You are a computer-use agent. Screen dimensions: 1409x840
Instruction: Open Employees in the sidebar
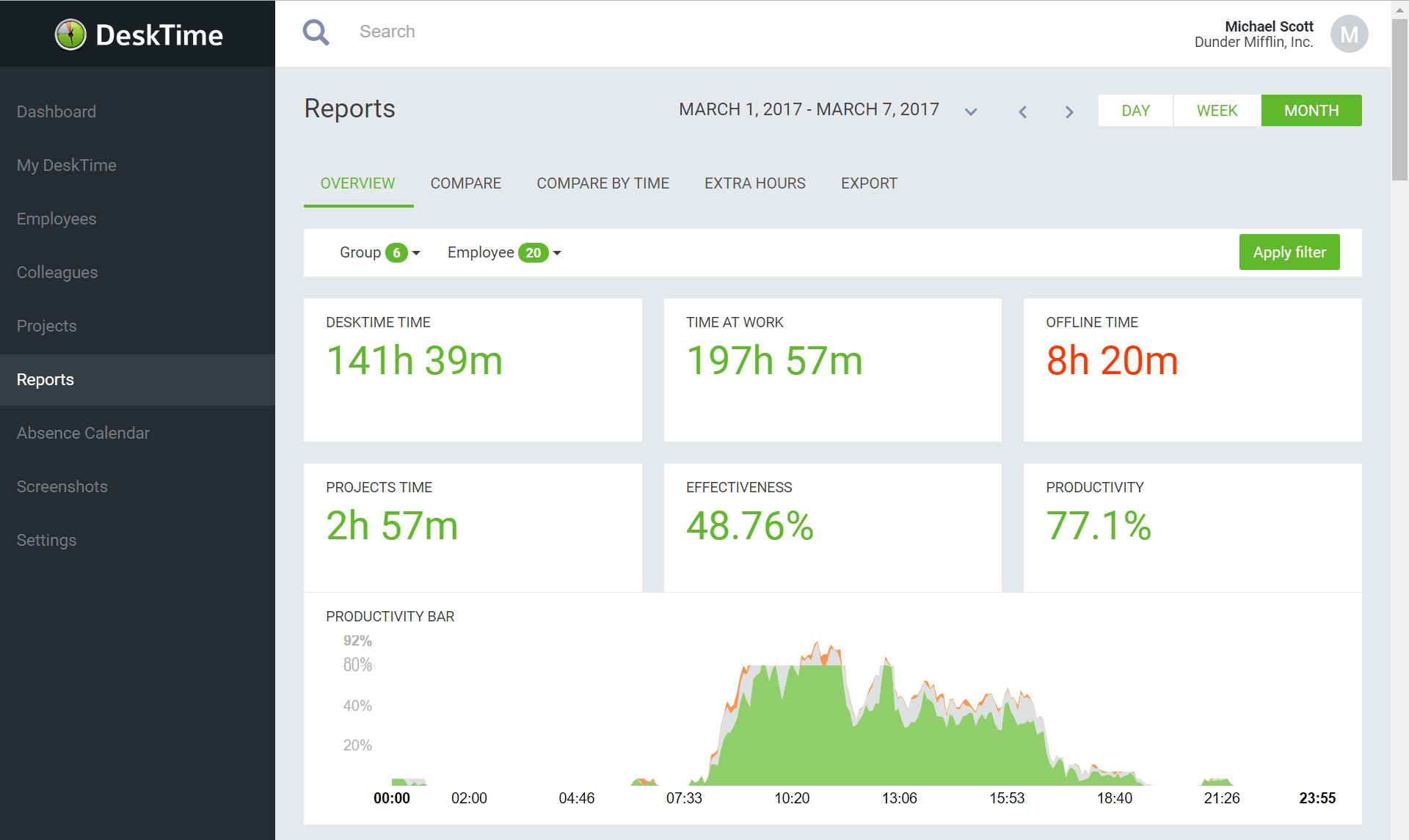pos(137,219)
